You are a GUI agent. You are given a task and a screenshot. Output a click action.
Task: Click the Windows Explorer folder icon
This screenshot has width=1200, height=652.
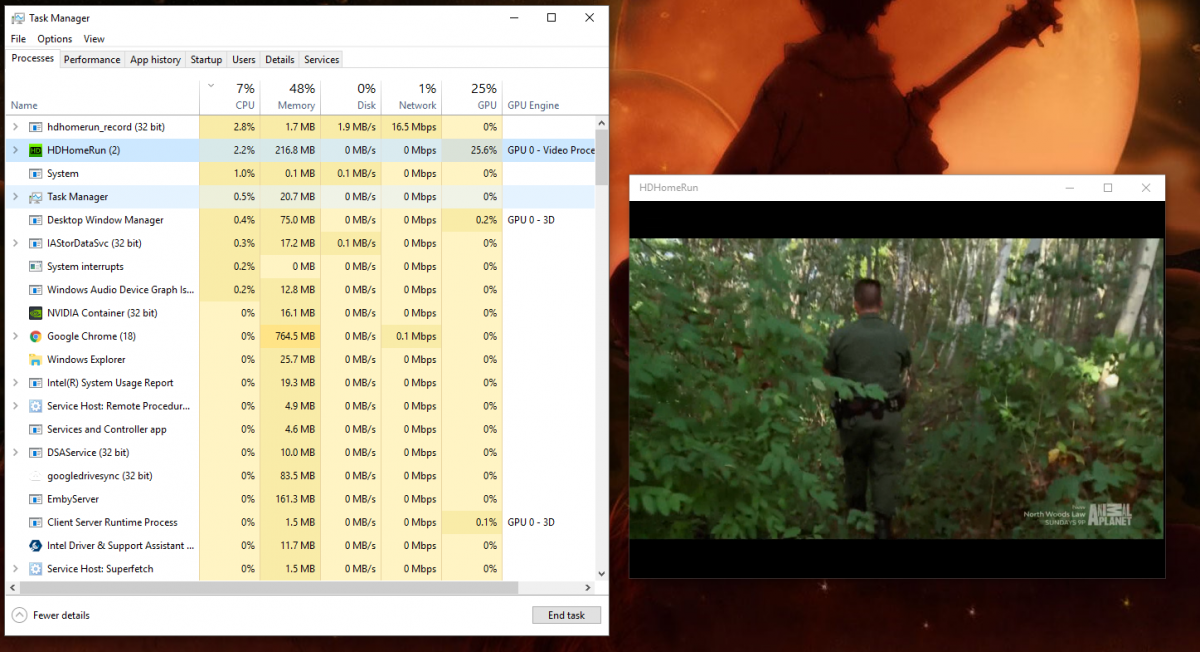click(x=36, y=360)
